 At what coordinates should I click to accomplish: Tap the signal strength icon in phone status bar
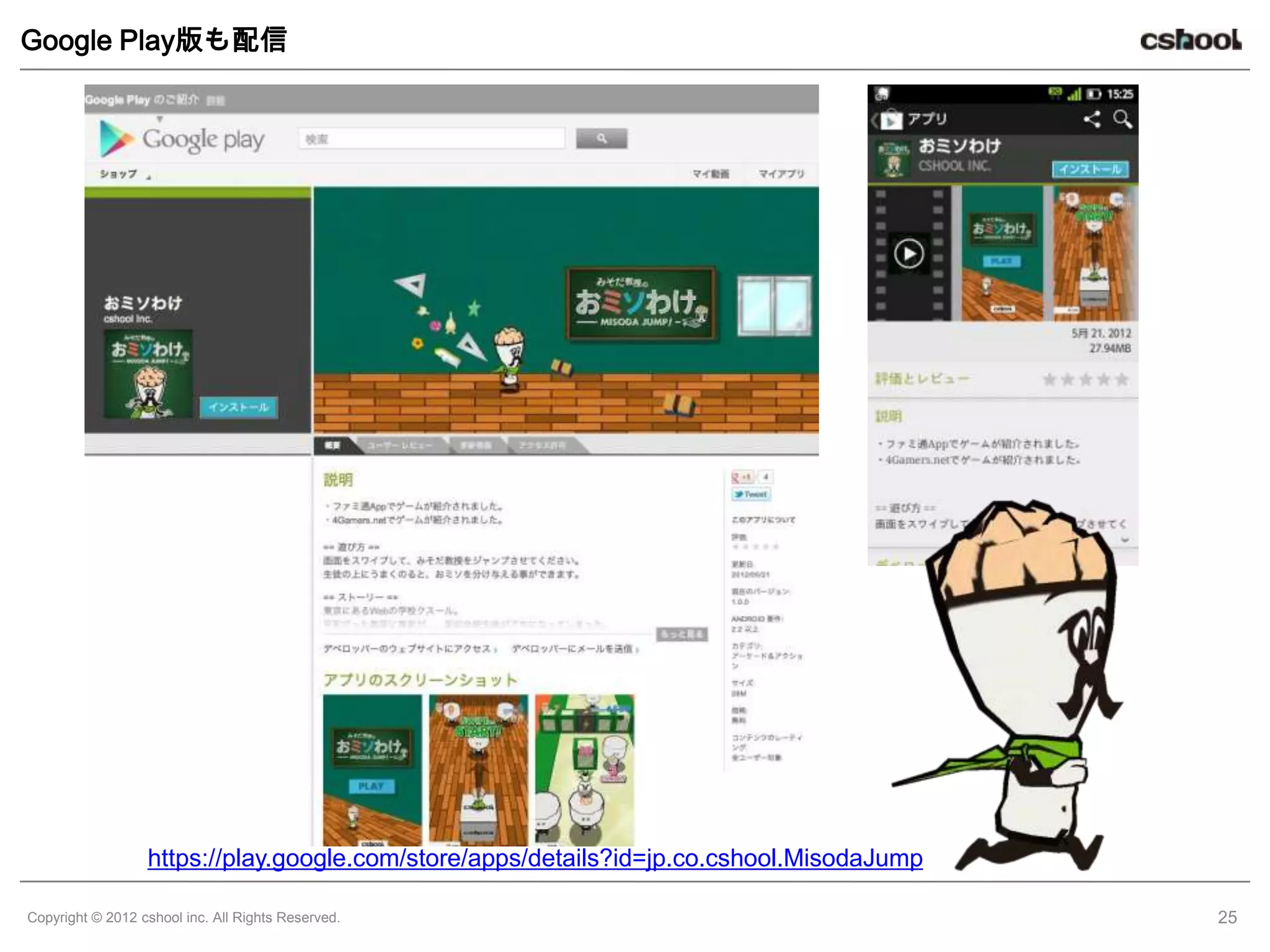1074,94
